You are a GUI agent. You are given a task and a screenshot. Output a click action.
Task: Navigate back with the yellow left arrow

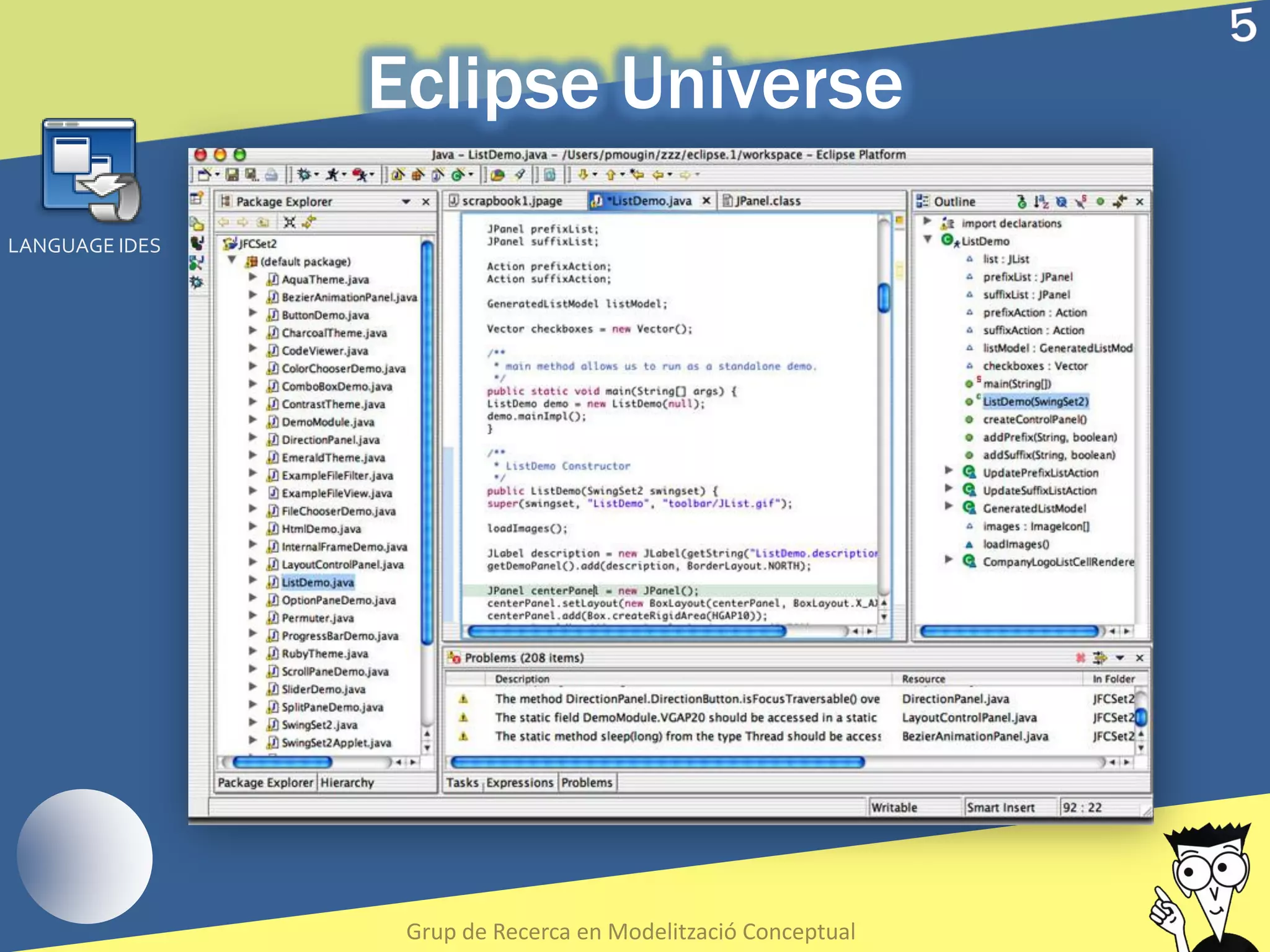(658, 175)
